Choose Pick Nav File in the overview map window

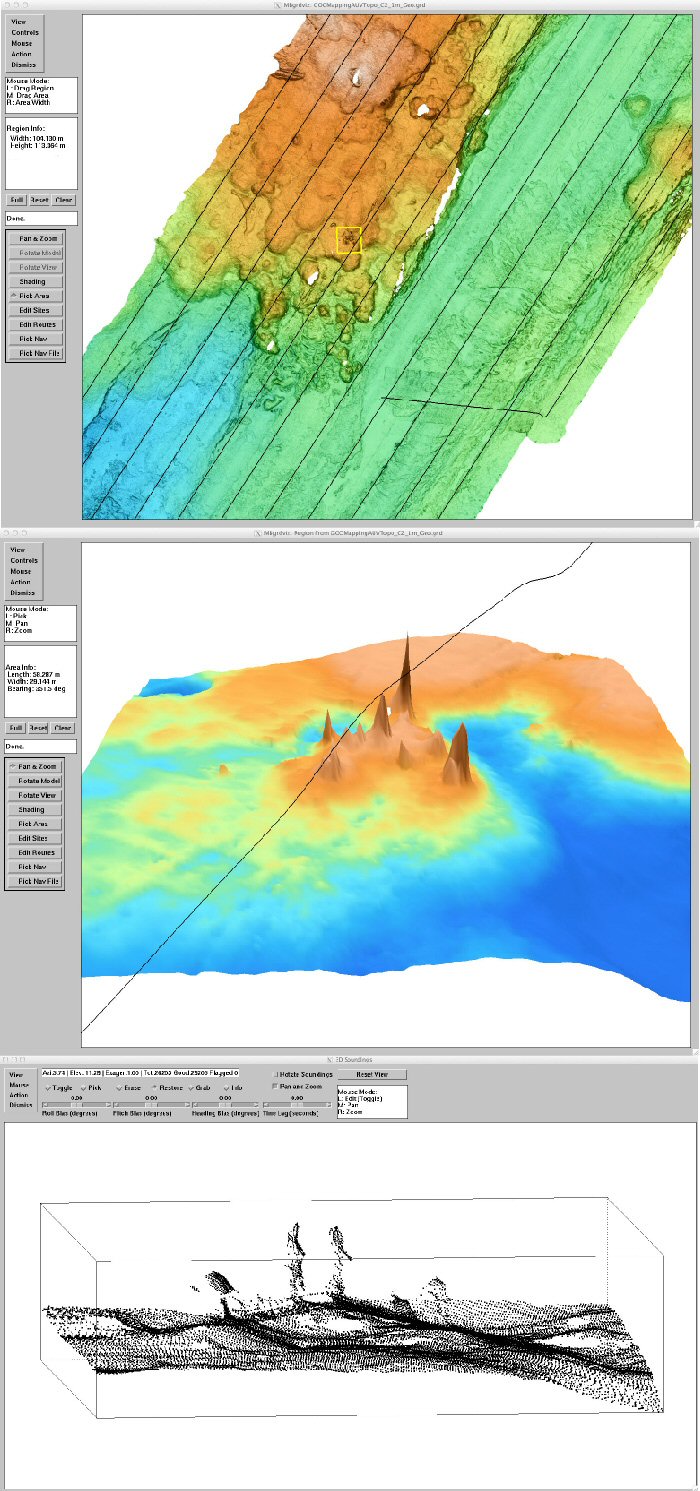35,353
